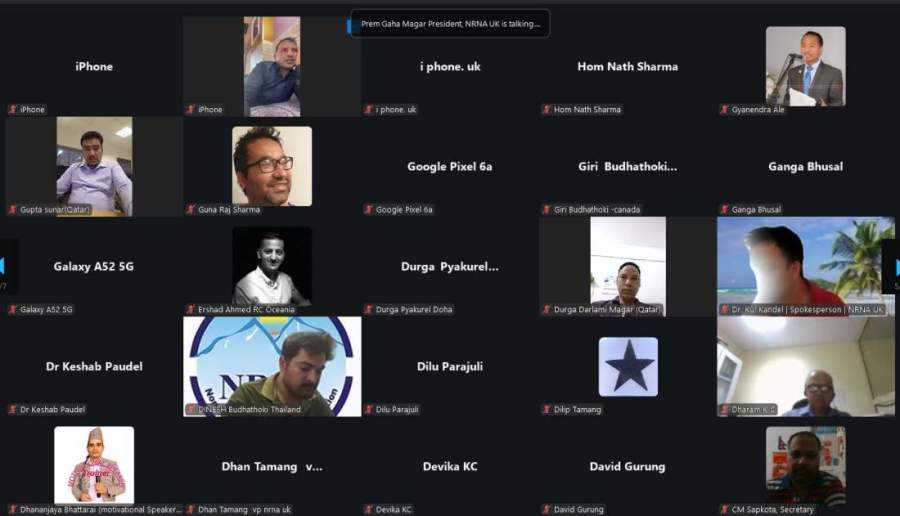The width and height of the screenshot is (900, 516).
Task: Select Gyanendra Ale's podium photo tile
Action: [x=805, y=66]
